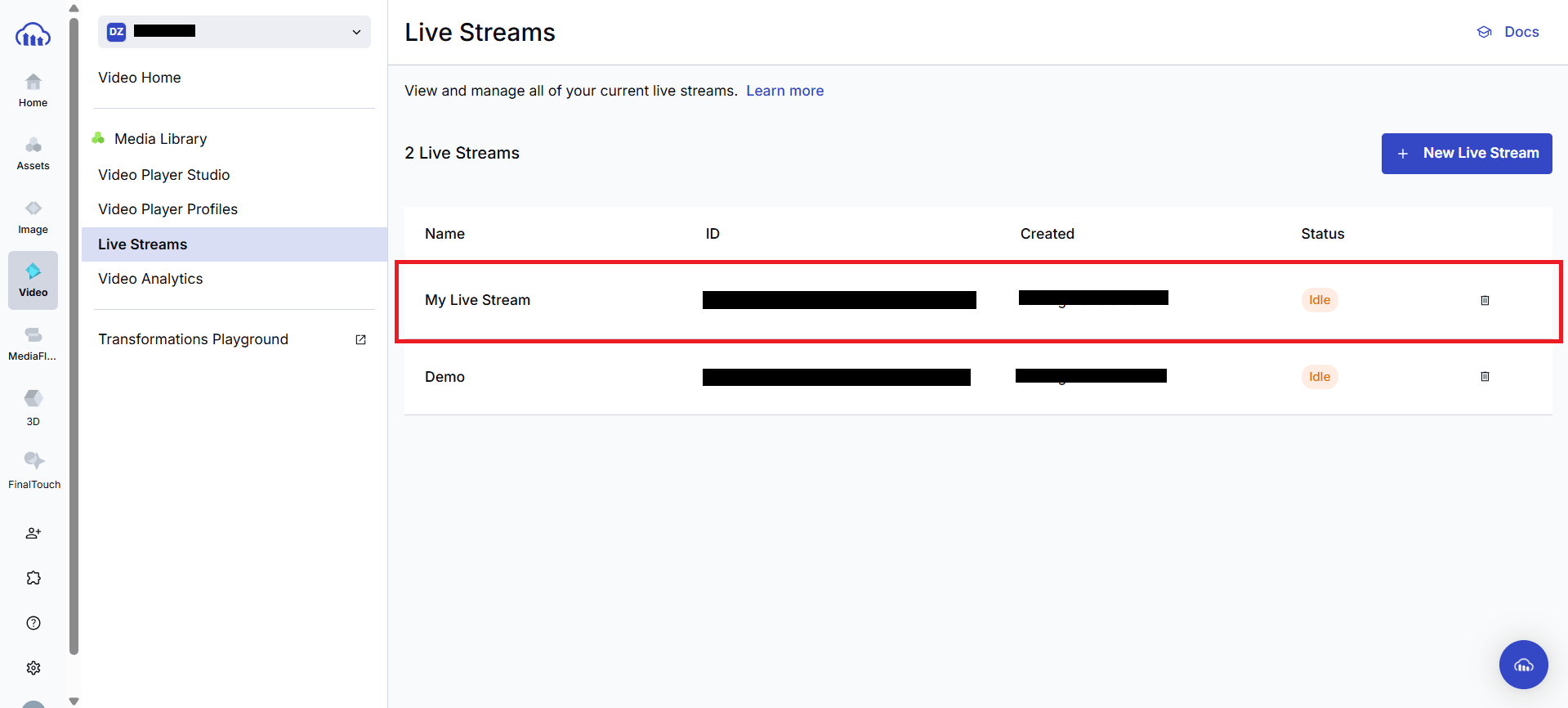This screenshot has height=708, width=1568.
Task: Follow the Learn more link
Action: pyautogui.click(x=784, y=91)
